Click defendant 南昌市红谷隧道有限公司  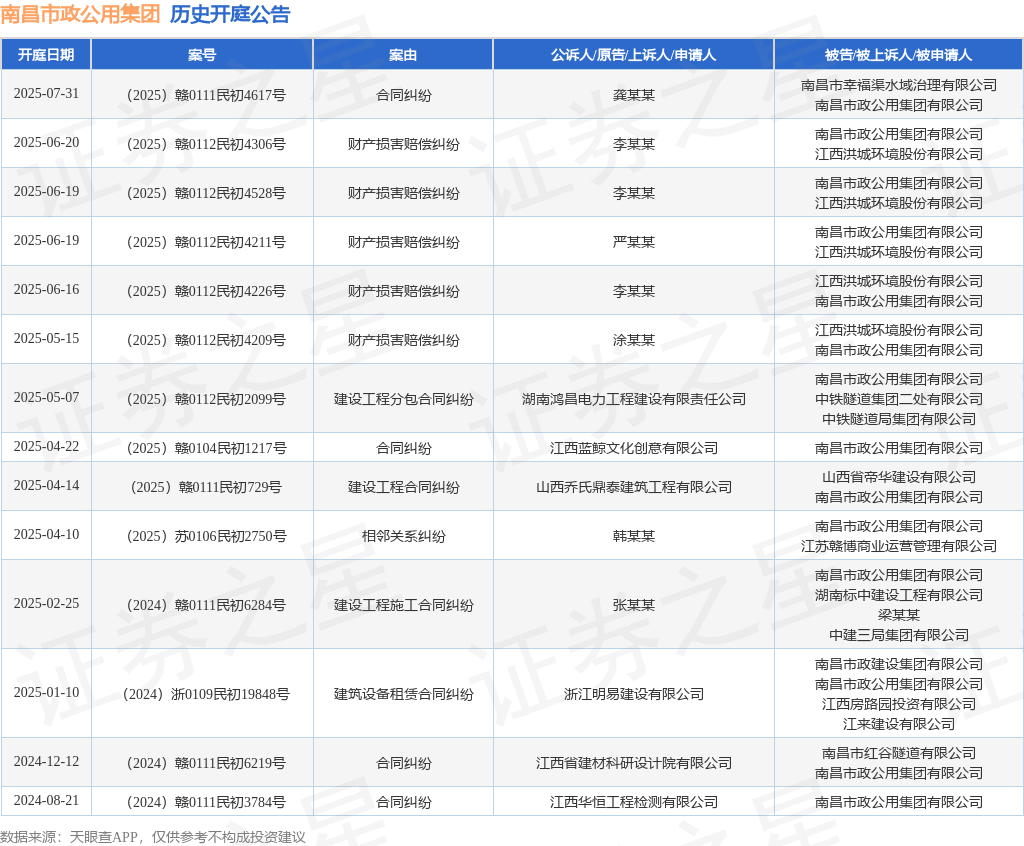pos(899,753)
